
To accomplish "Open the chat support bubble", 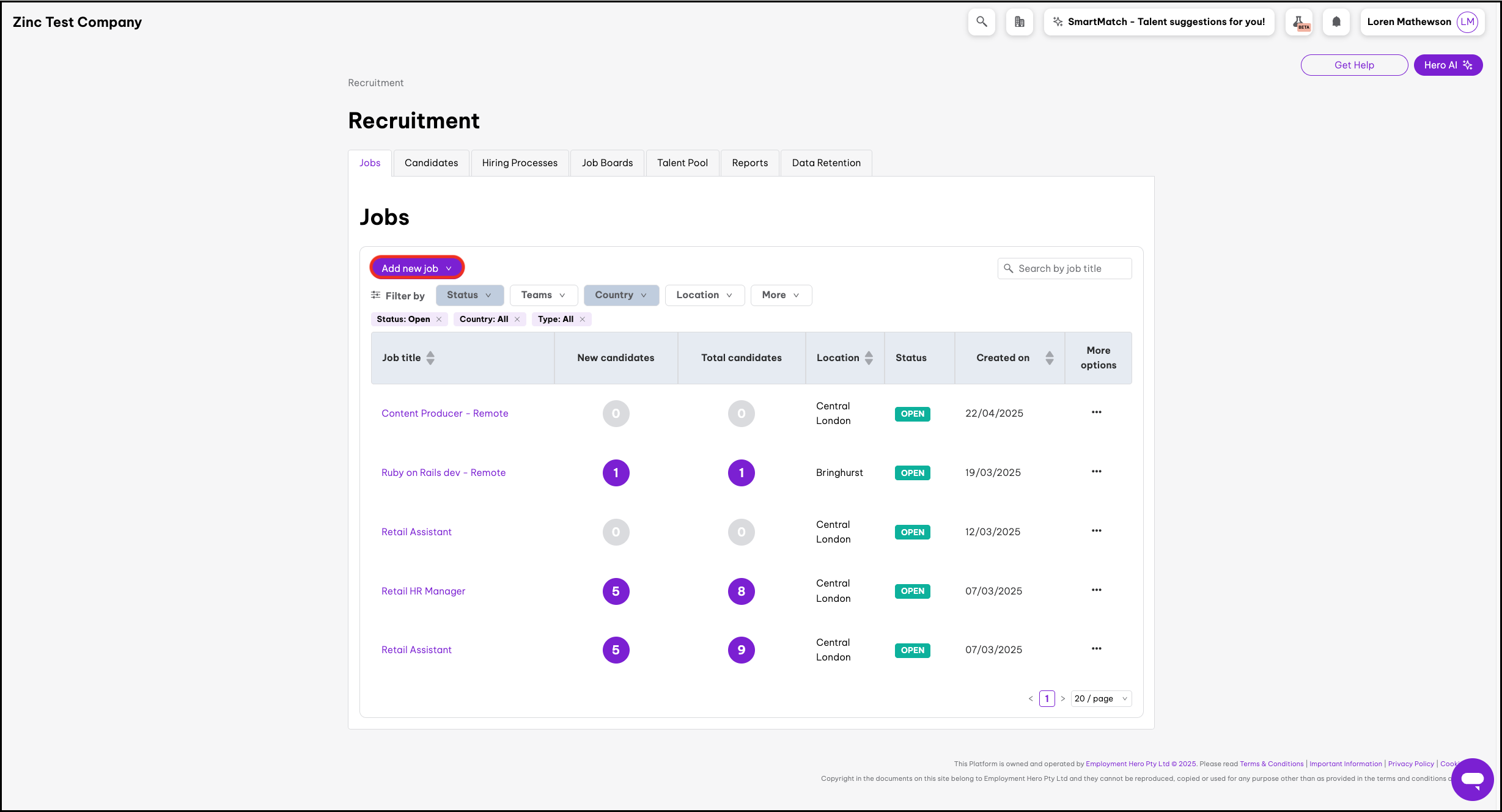I will [1472, 779].
